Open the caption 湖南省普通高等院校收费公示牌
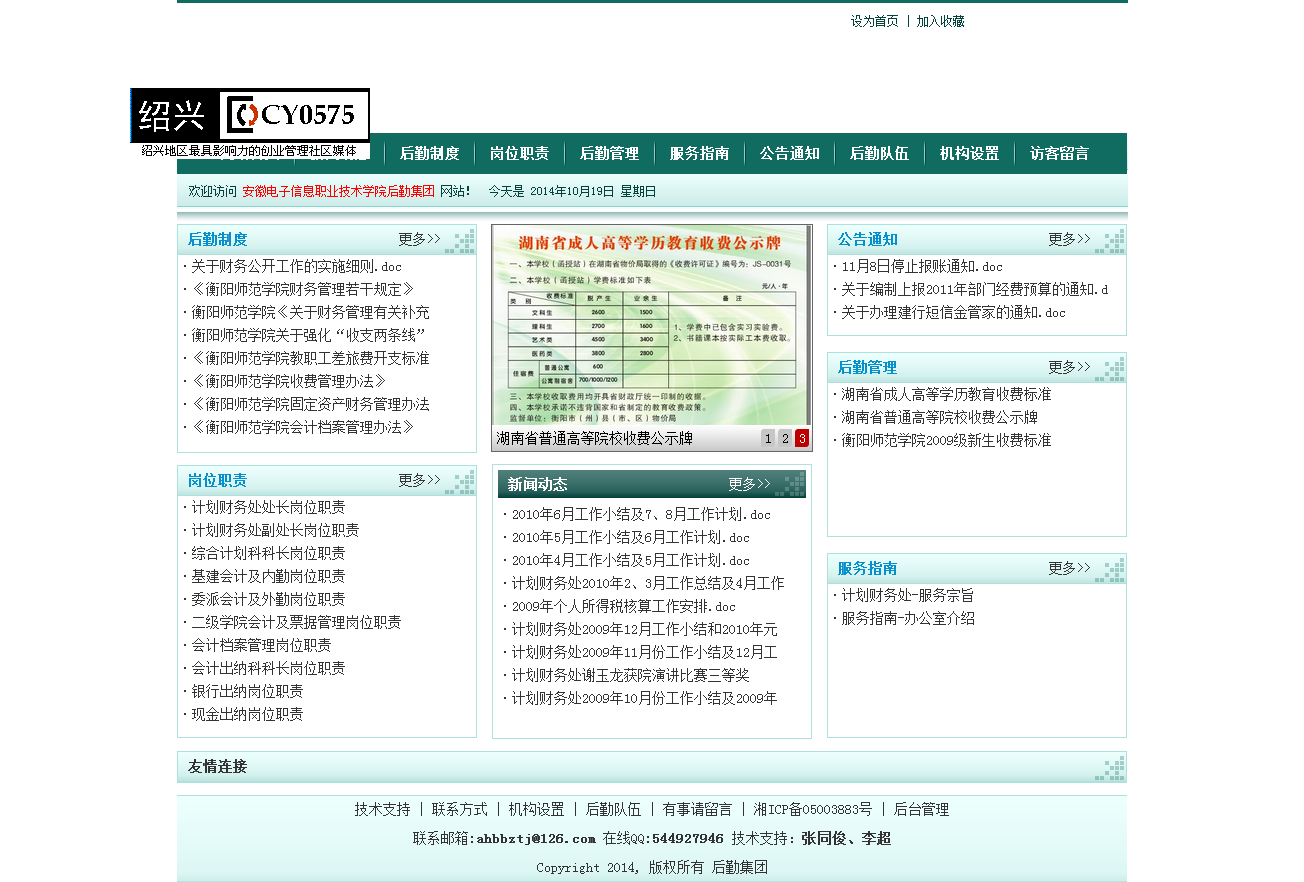 (595, 439)
